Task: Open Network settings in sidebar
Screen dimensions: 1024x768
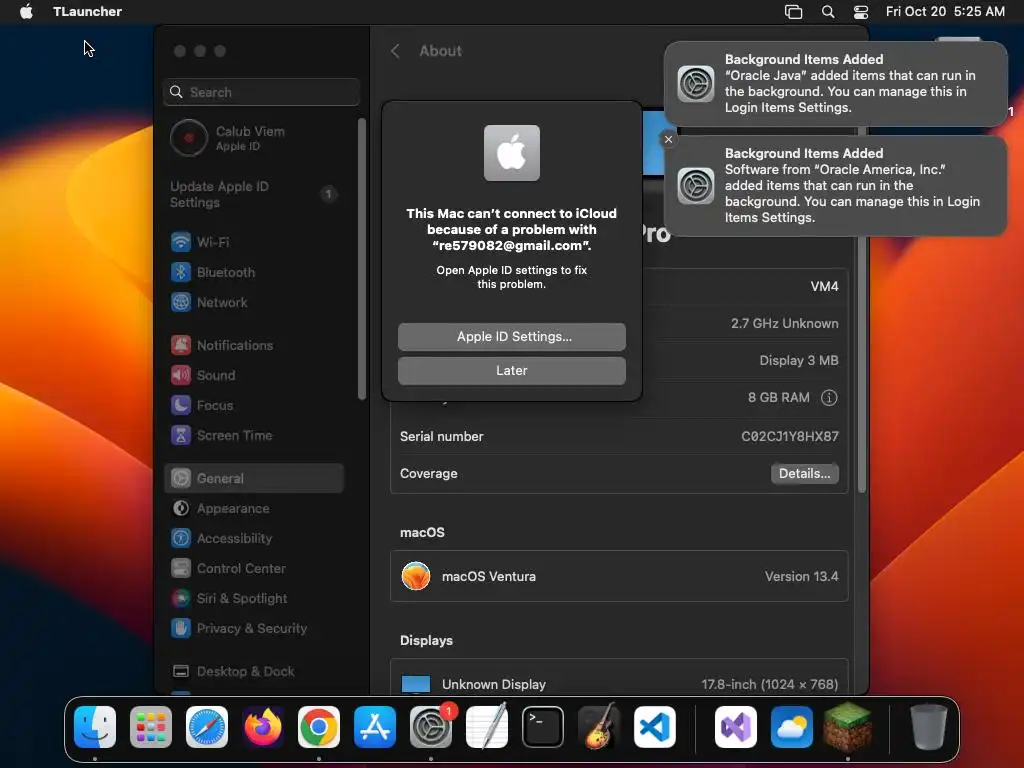Action: (255, 302)
